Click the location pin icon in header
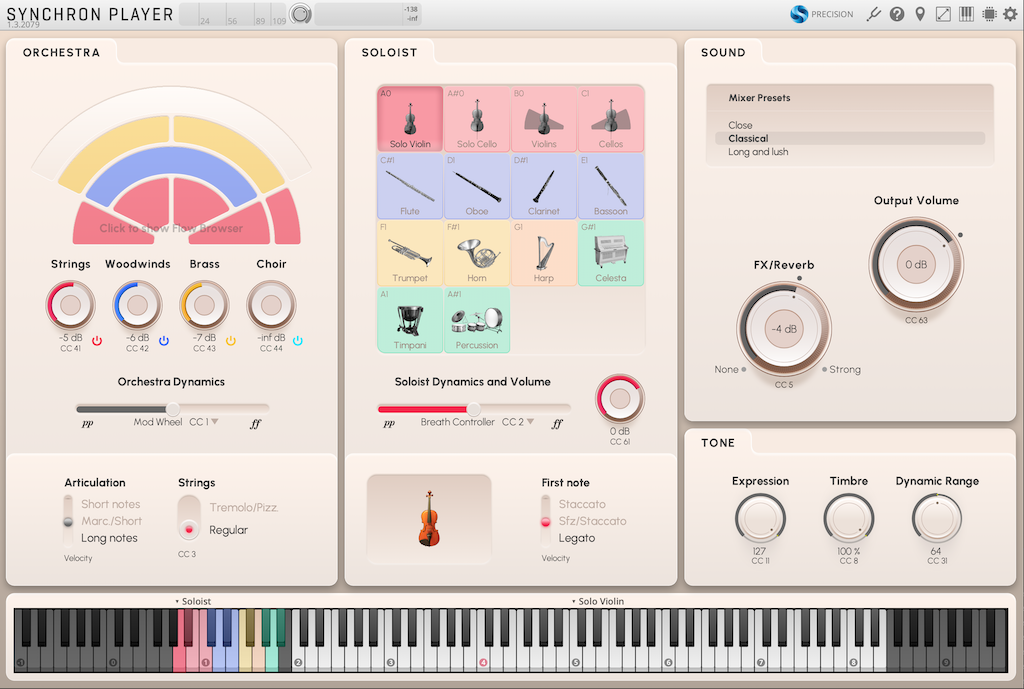The height and width of the screenshot is (689, 1024). (x=920, y=14)
